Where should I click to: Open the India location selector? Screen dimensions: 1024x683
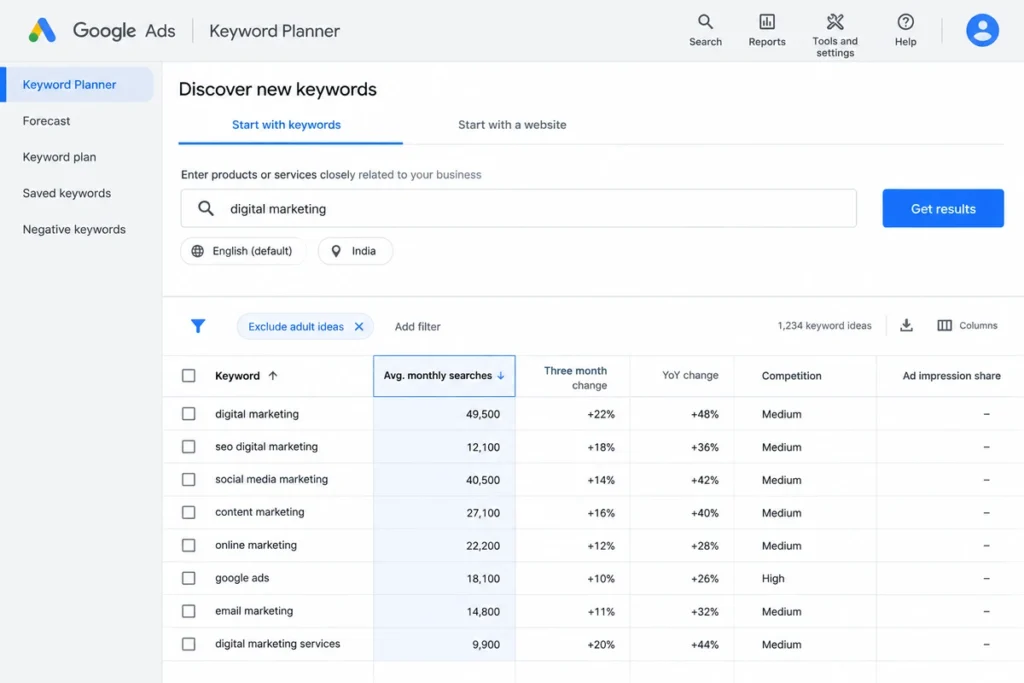[x=355, y=251]
